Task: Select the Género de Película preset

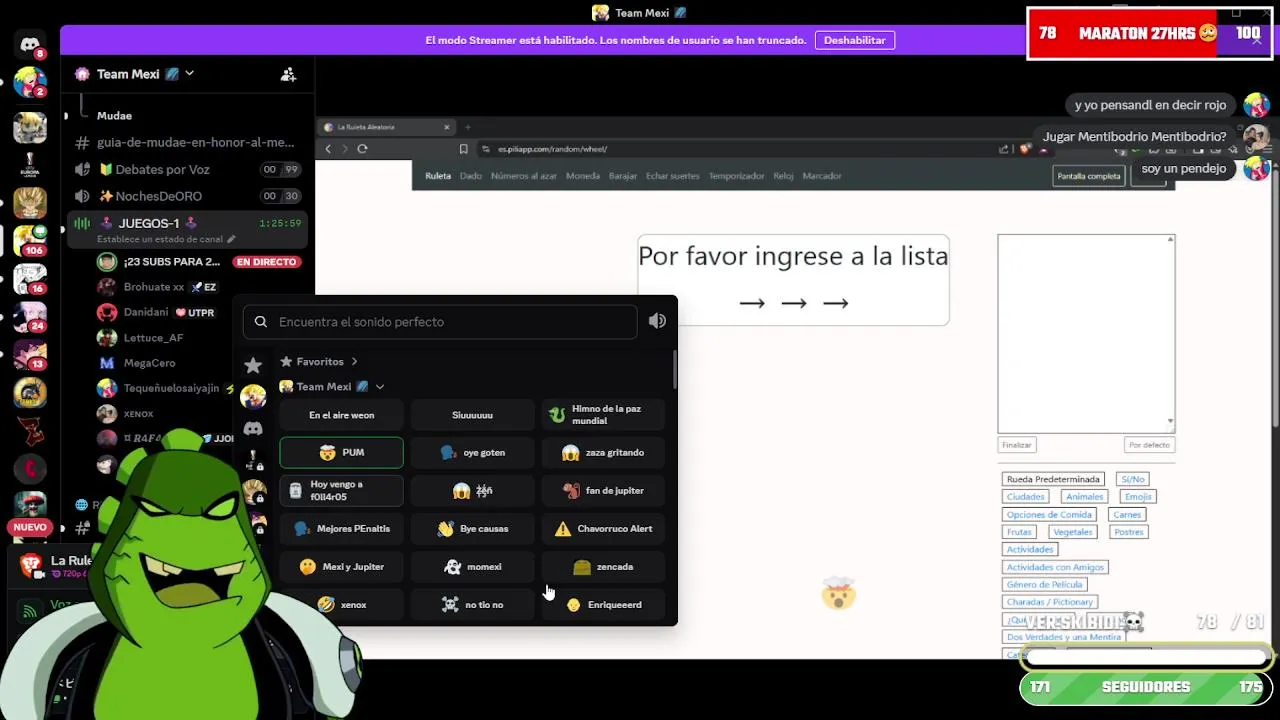Action: coord(1044,584)
